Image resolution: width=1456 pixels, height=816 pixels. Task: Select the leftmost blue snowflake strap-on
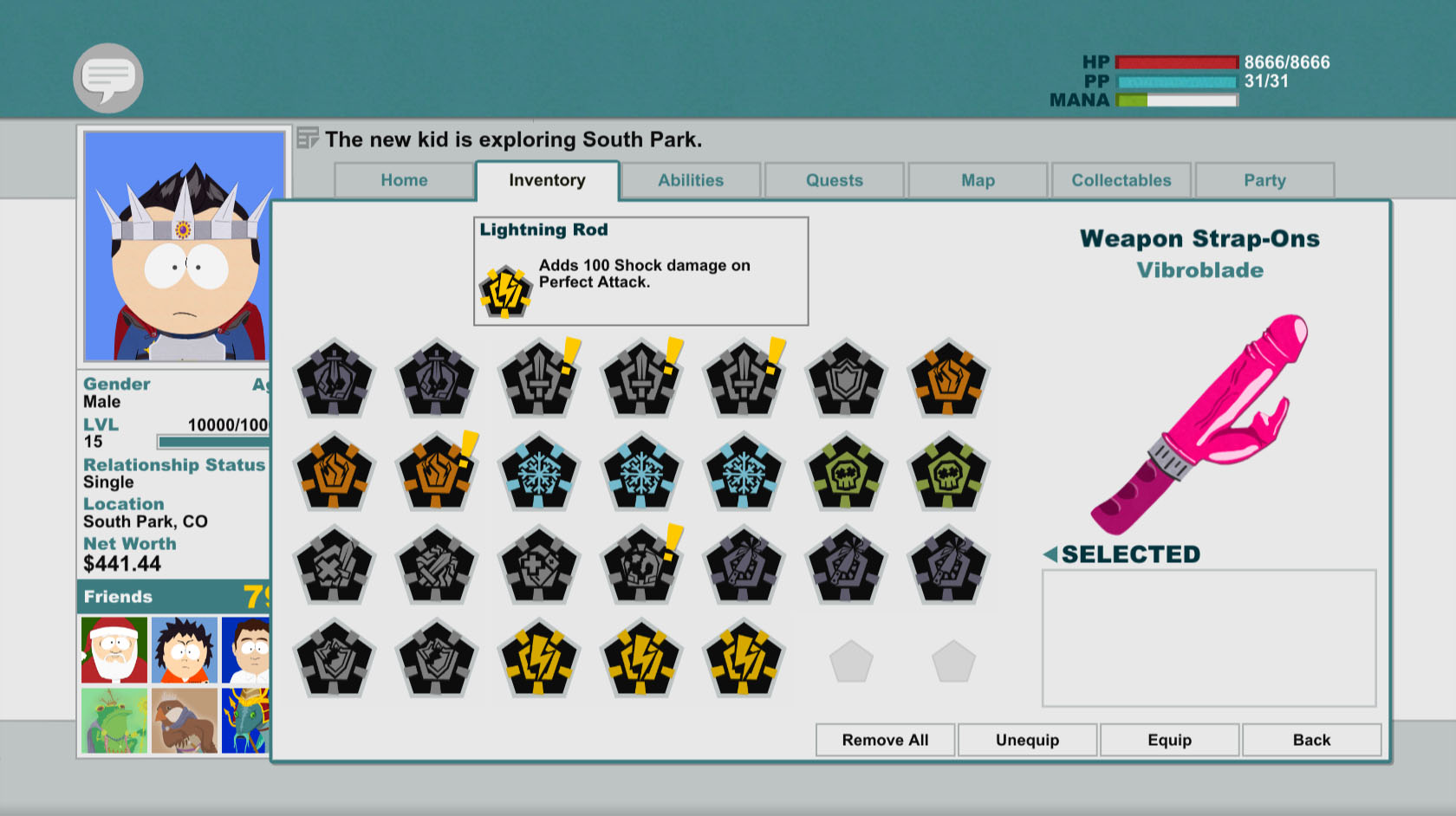point(538,472)
